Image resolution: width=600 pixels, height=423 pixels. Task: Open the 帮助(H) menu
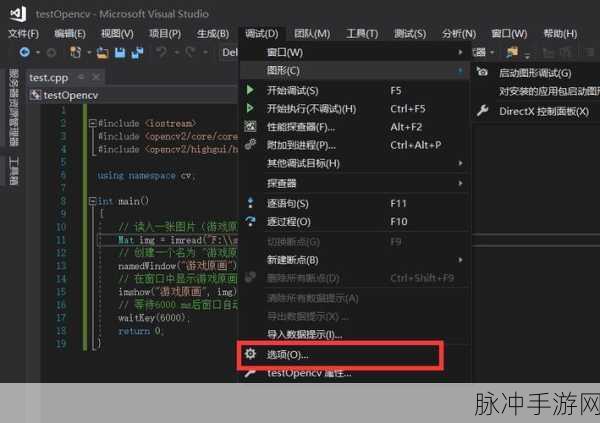560,34
